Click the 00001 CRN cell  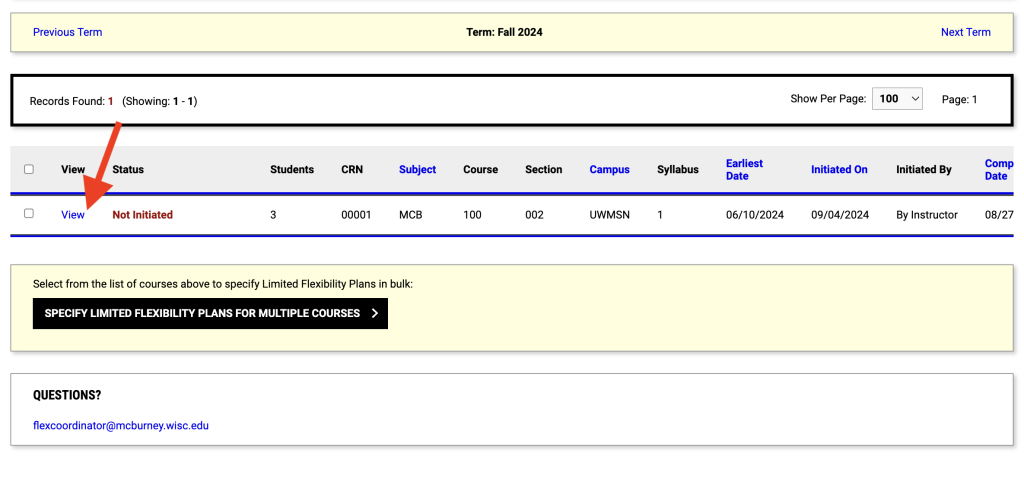(x=356, y=214)
